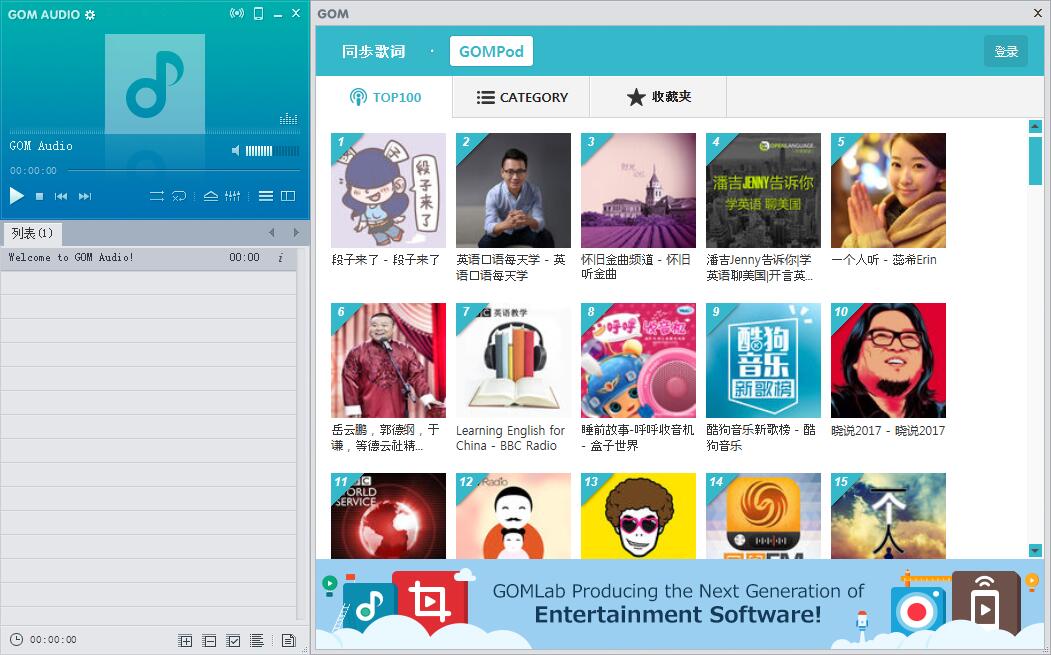Toggle repeat playback mode

pyautogui.click(x=157, y=196)
